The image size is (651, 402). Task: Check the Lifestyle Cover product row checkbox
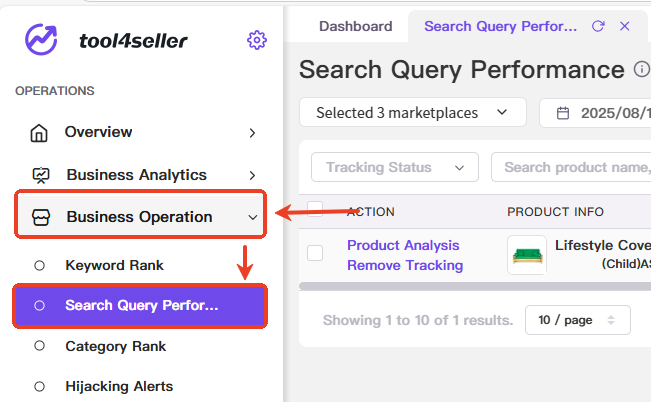(x=315, y=252)
